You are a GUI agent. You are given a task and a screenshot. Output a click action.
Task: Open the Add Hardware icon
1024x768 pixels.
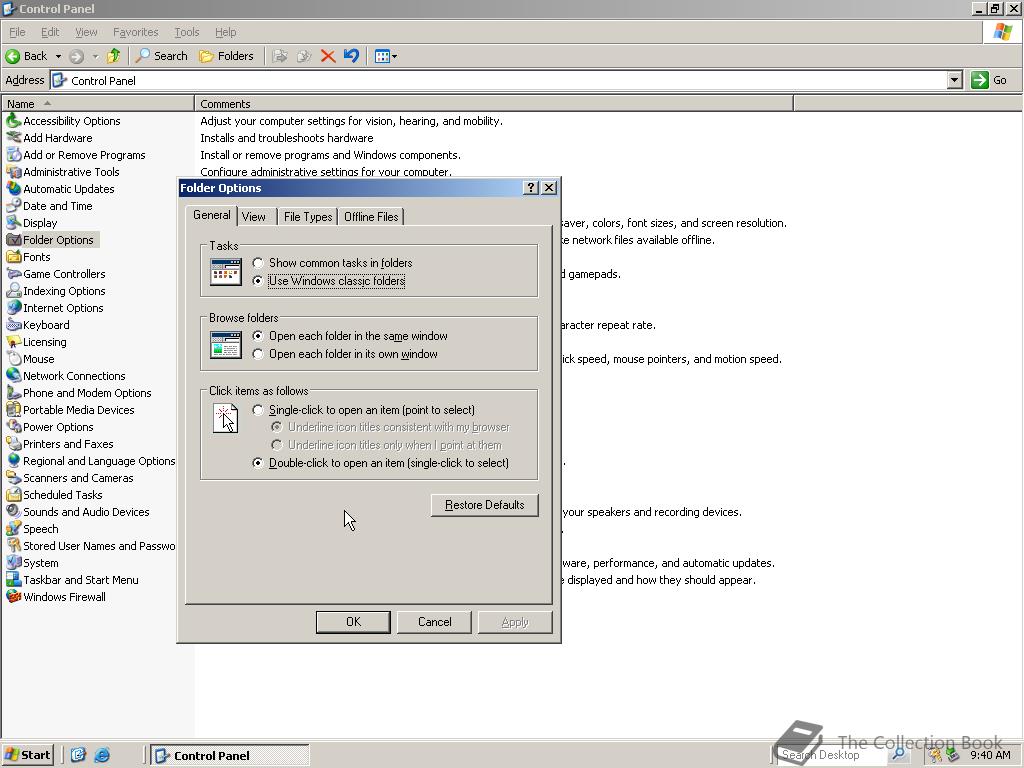click(x=14, y=138)
